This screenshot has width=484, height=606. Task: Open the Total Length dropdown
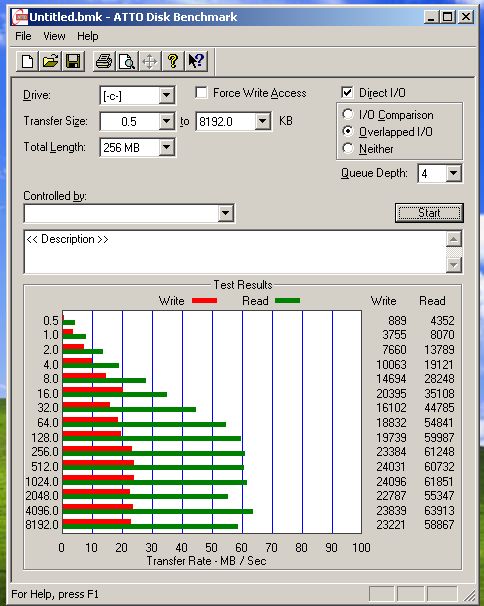(167, 147)
